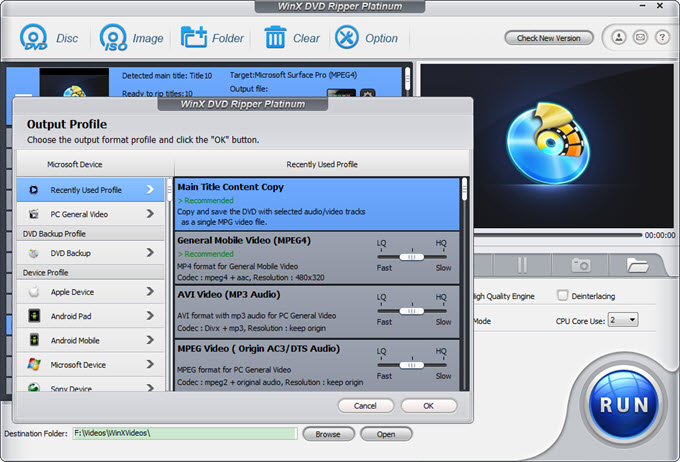Click the Android Mobile robot icon
Screen dimensions: 680x462
pos(34,340)
